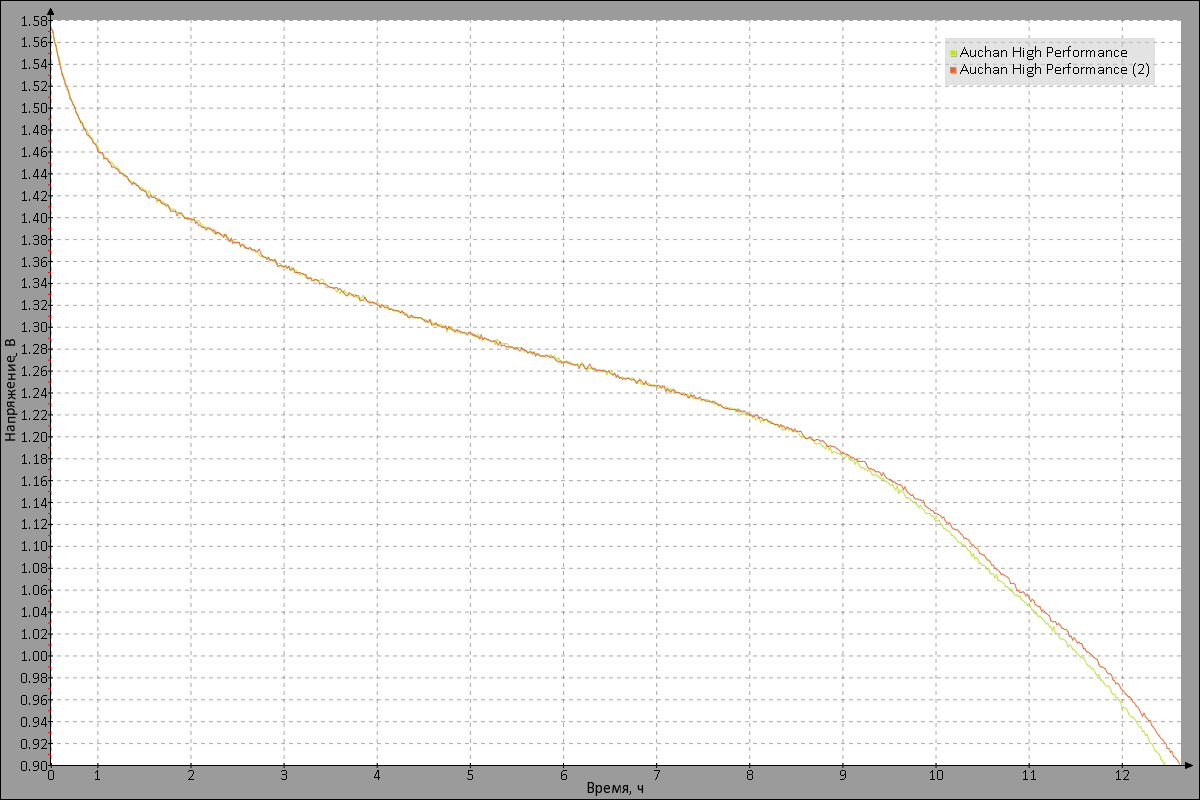Screen dimensions: 1200x800
Task: Click the 1.24 voltage axis label
Action: coord(33,393)
